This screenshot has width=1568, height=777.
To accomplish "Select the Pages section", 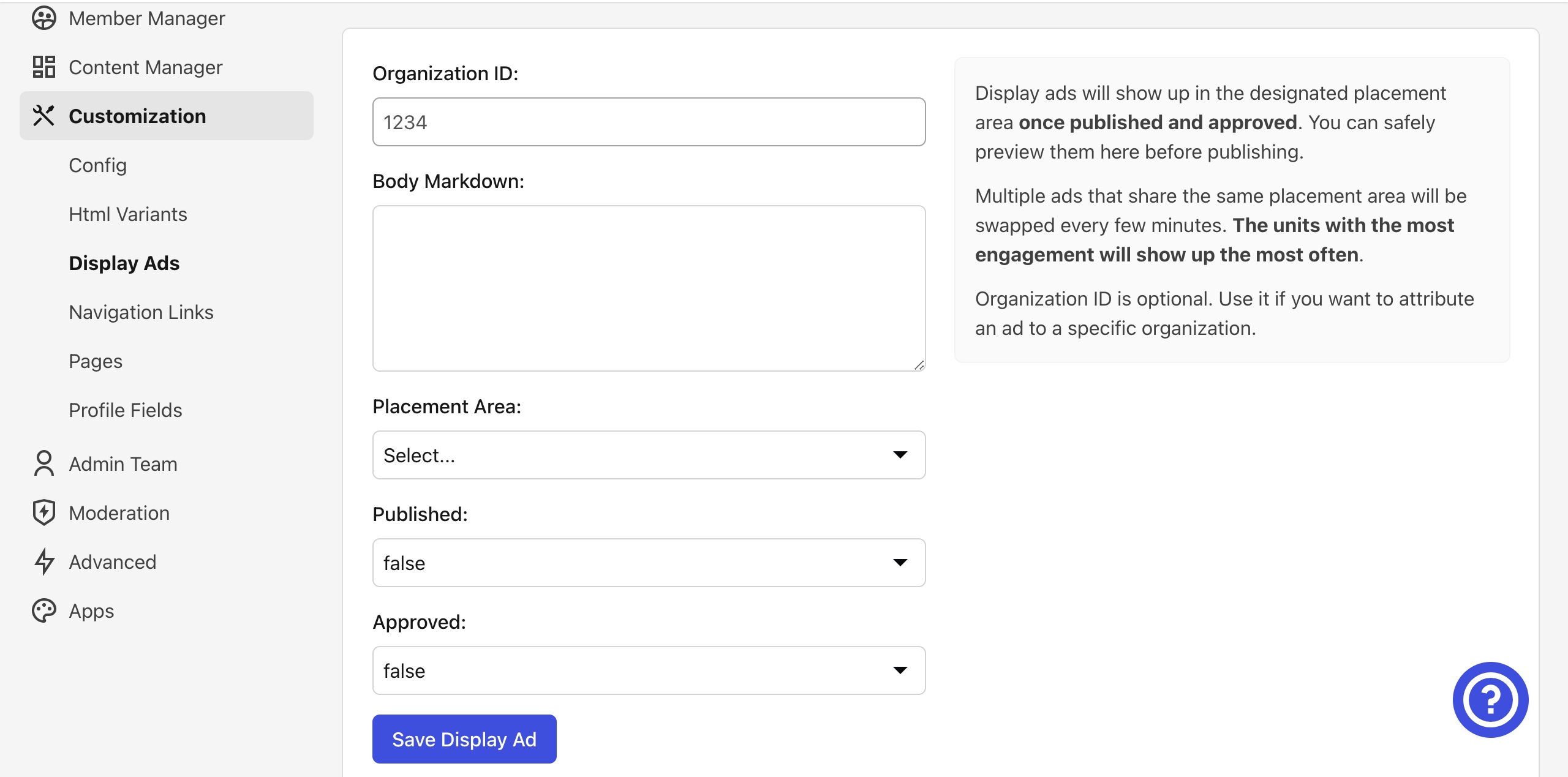I will point(96,361).
